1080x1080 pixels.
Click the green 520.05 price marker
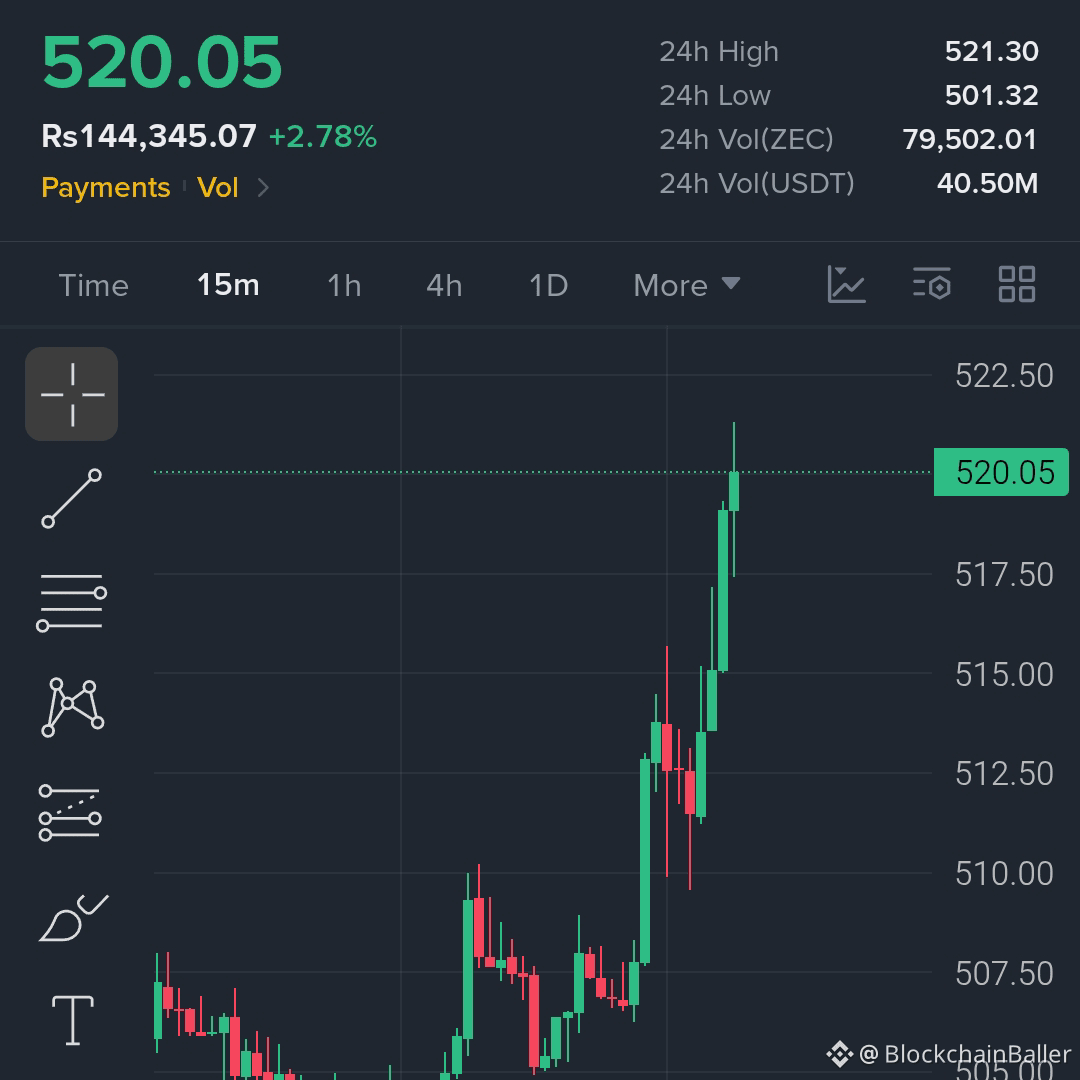tap(1001, 472)
